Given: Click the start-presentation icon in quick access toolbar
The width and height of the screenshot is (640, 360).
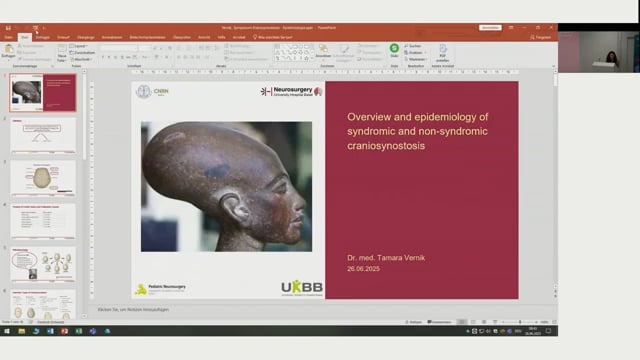Looking at the screenshot, I should tap(36, 28).
